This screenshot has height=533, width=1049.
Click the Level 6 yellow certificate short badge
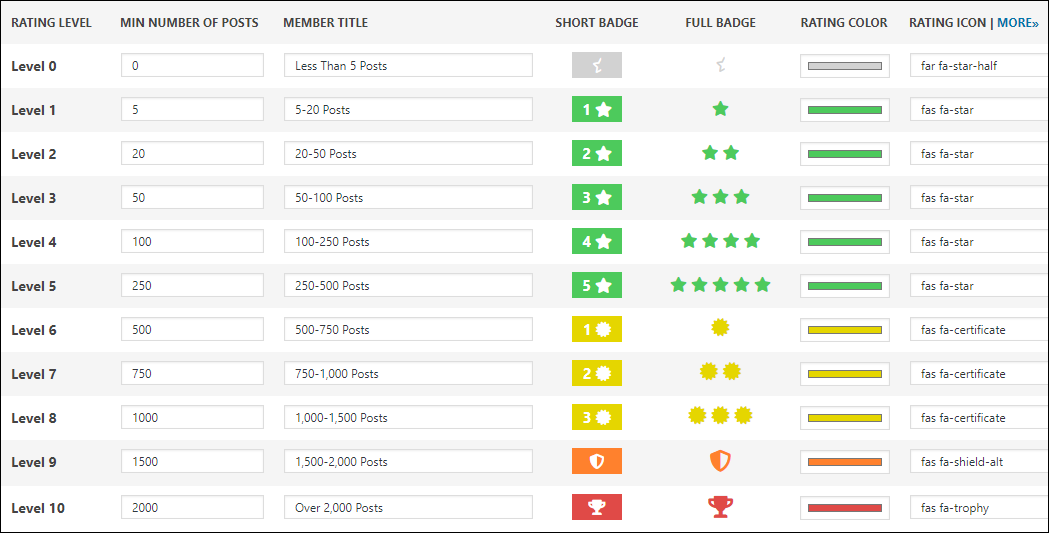coord(597,329)
